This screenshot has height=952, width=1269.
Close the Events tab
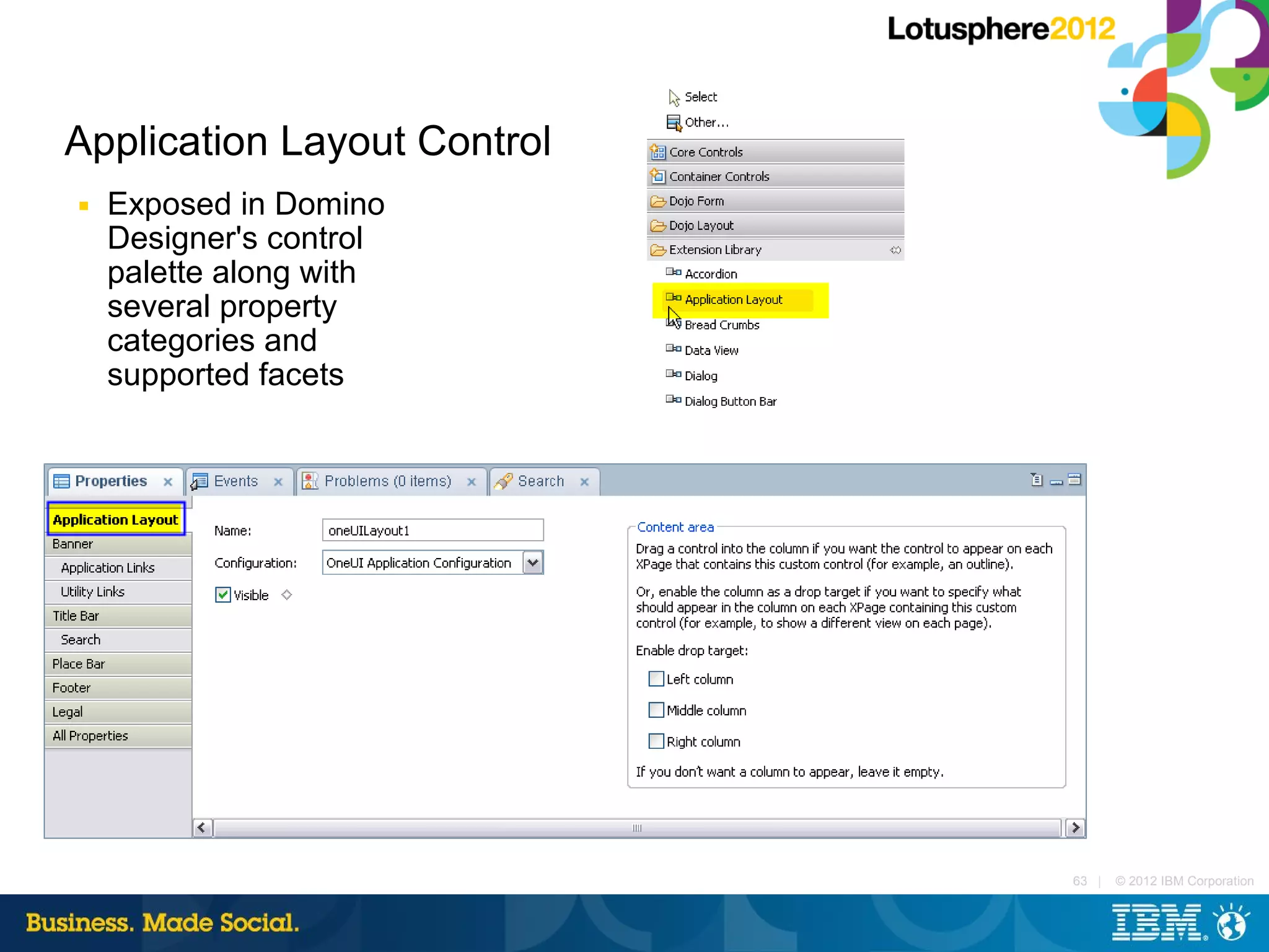(x=278, y=482)
